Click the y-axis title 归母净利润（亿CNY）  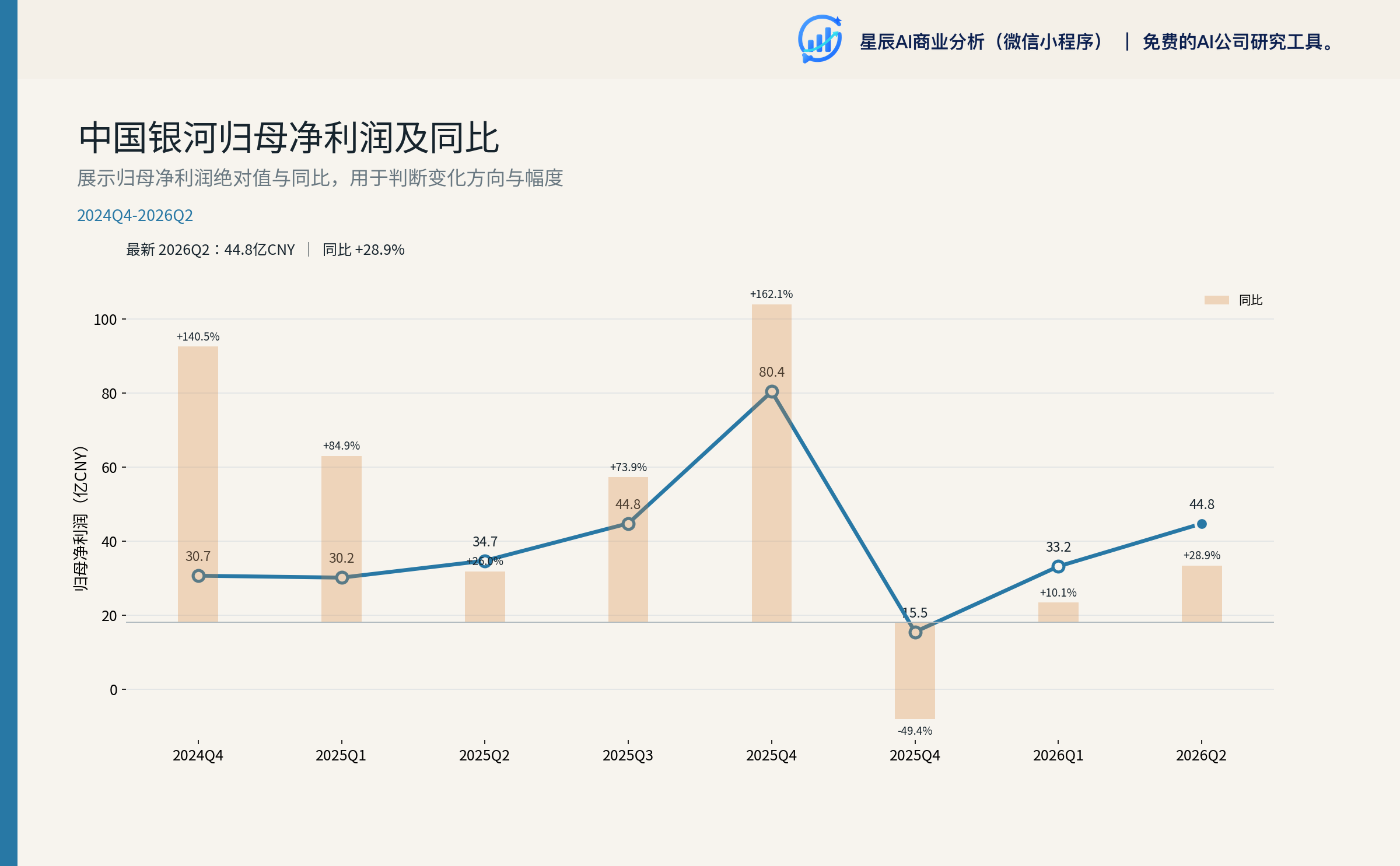80,518
